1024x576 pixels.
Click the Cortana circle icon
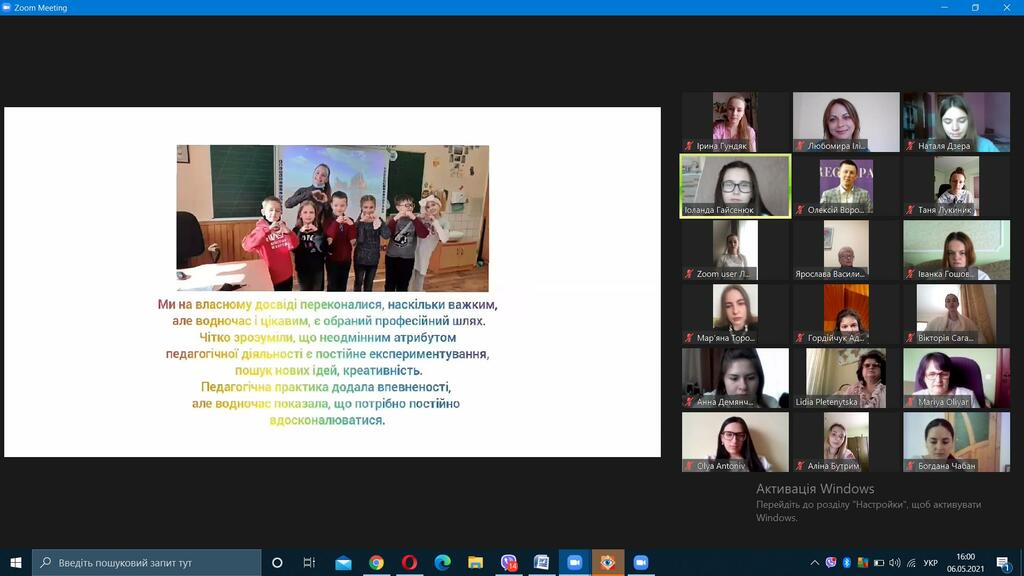coord(277,562)
